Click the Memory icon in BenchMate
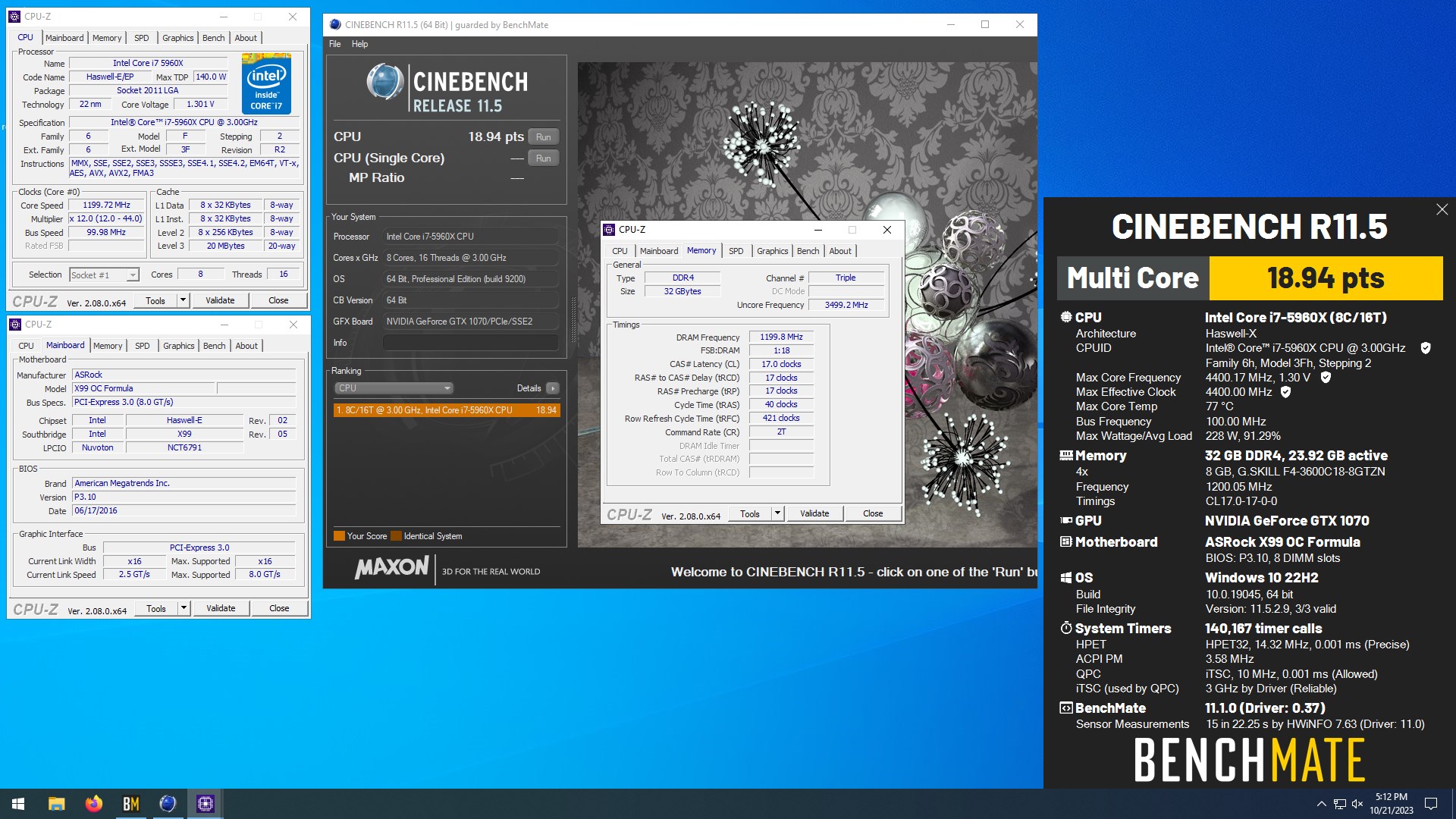The height and width of the screenshot is (819, 1456). click(1066, 456)
